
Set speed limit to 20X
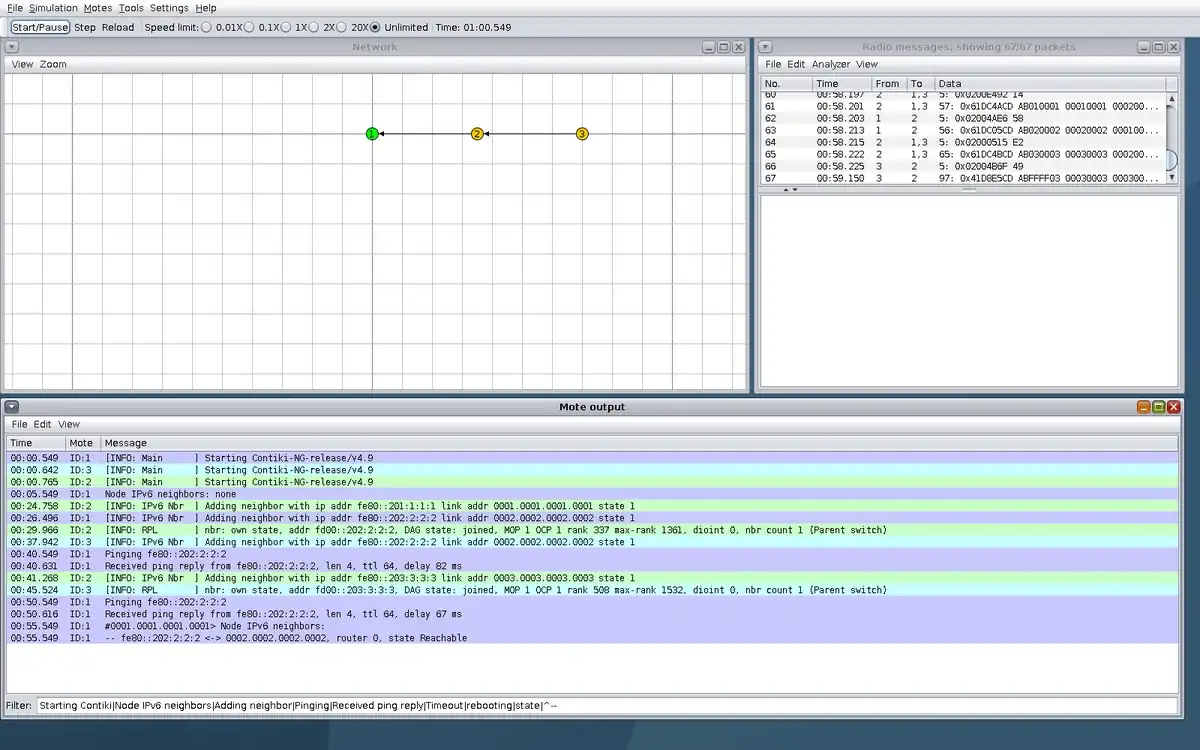coord(341,27)
